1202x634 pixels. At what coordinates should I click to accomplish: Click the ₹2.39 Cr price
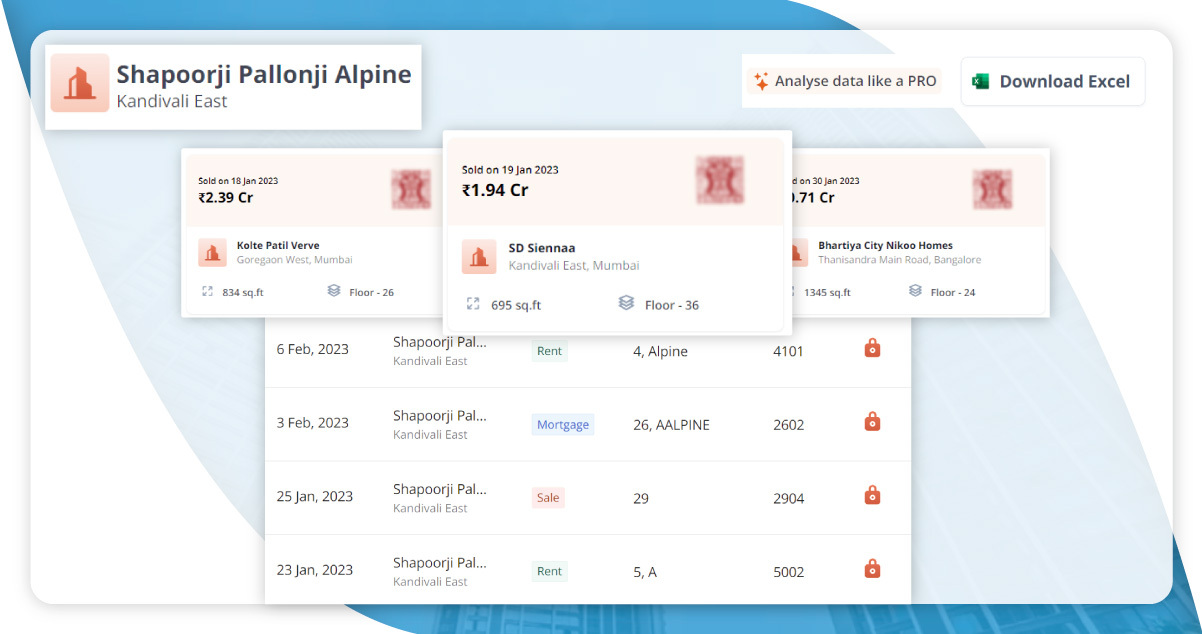(x=226, y=197)
